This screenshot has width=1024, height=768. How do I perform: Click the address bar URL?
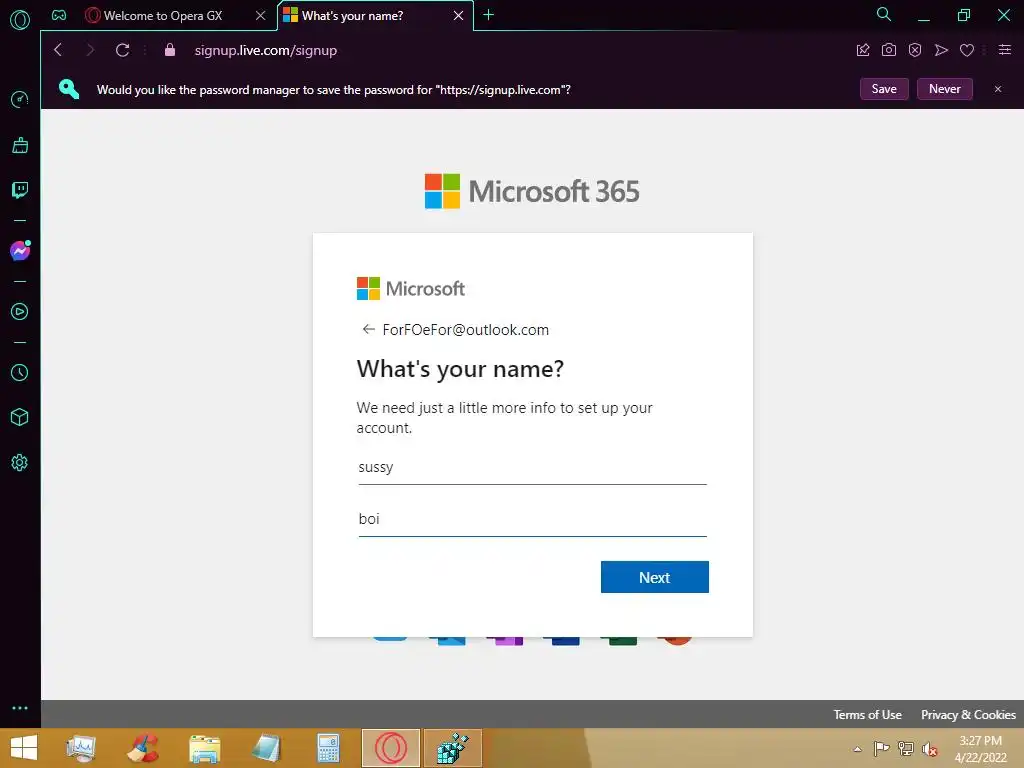(x=266, y=50)
